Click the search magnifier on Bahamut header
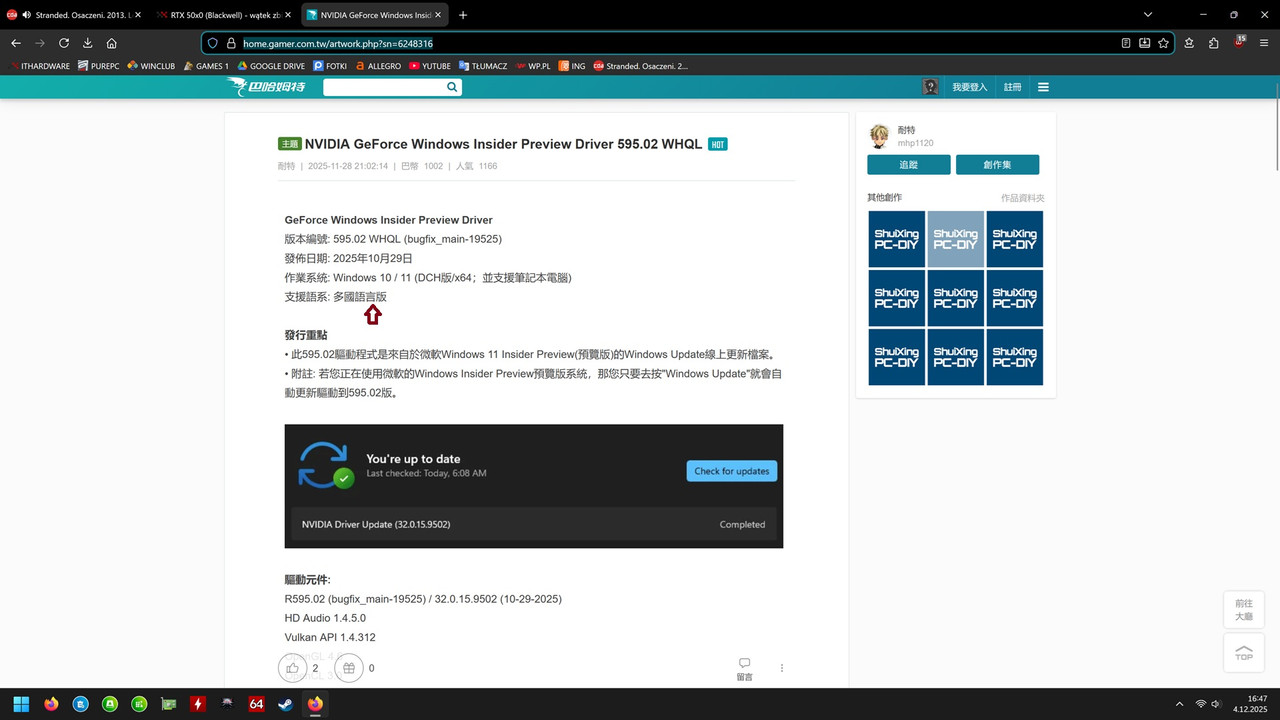This screenshot has width=1280, height=720. (452, 87)
